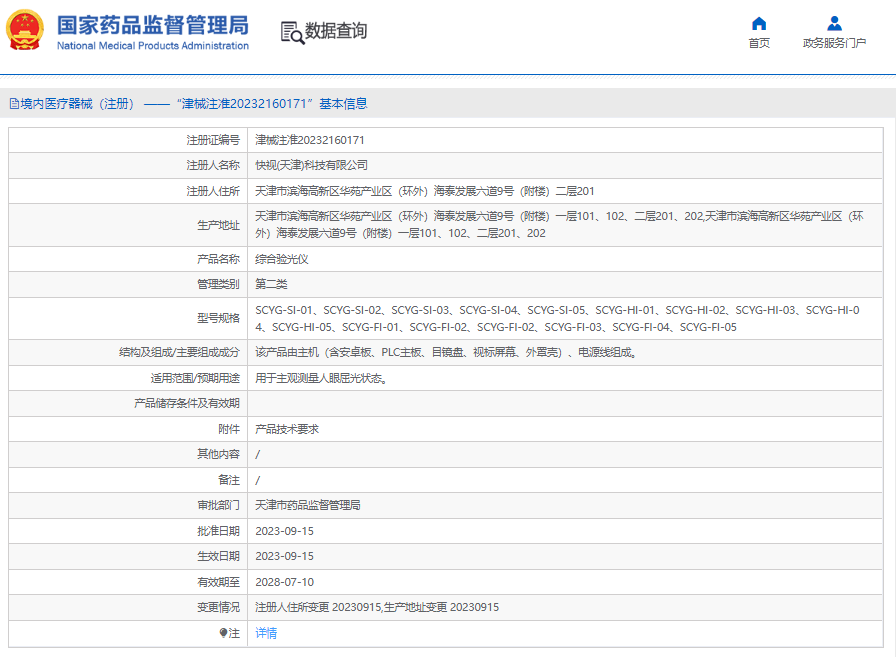Open 政务服务门户 text link
Screen dimensions: 896x657
click(x=834, y=43)
